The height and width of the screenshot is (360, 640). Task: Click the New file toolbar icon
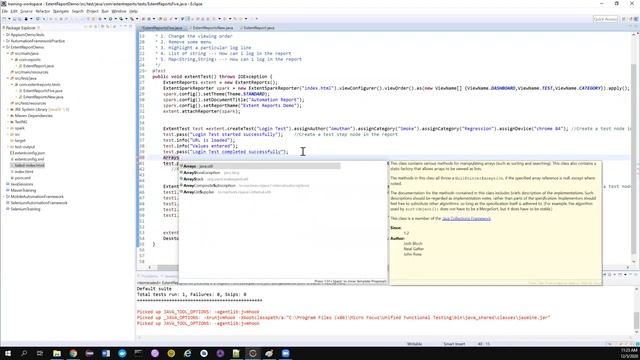coord(5,19)
